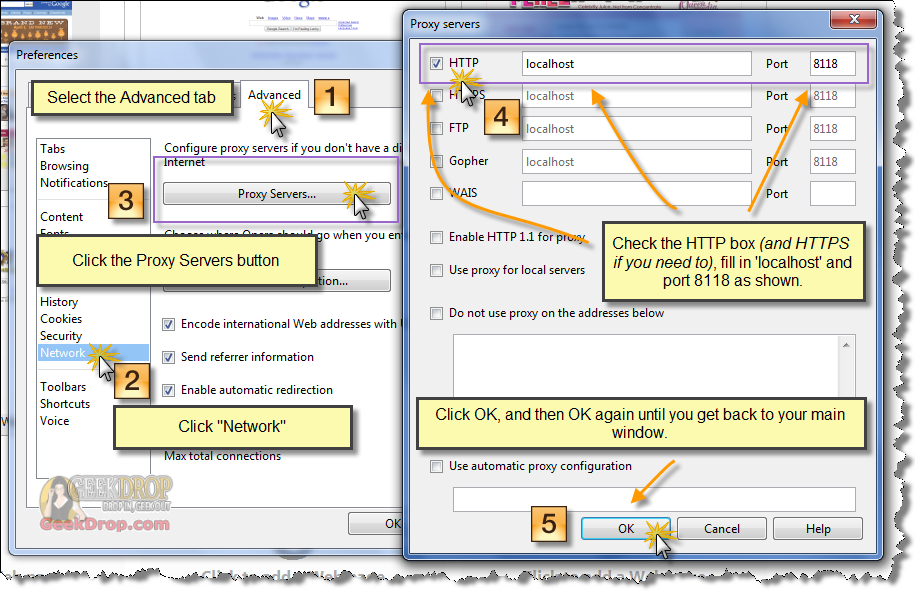
Task: Click Cancel in Proxy servers dialog
Action: pos(722,529)
